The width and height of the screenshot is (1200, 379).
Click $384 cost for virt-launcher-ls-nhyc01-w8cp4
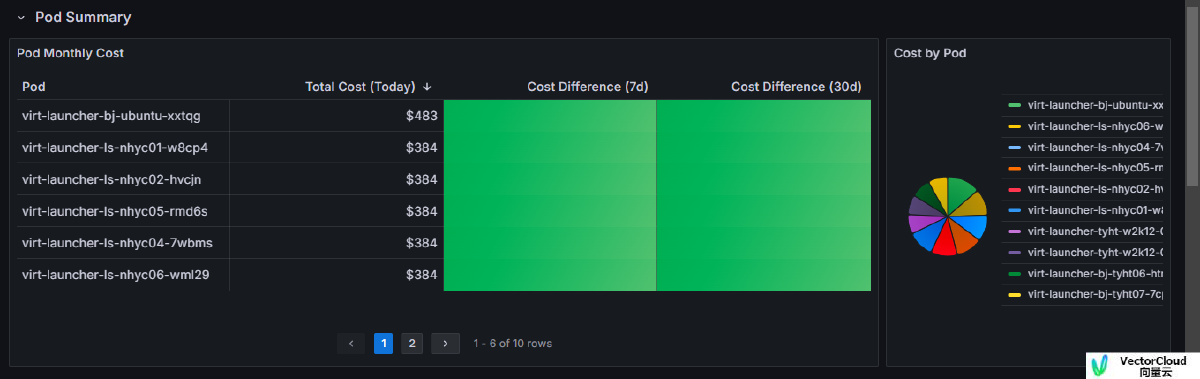coord(337,148)
